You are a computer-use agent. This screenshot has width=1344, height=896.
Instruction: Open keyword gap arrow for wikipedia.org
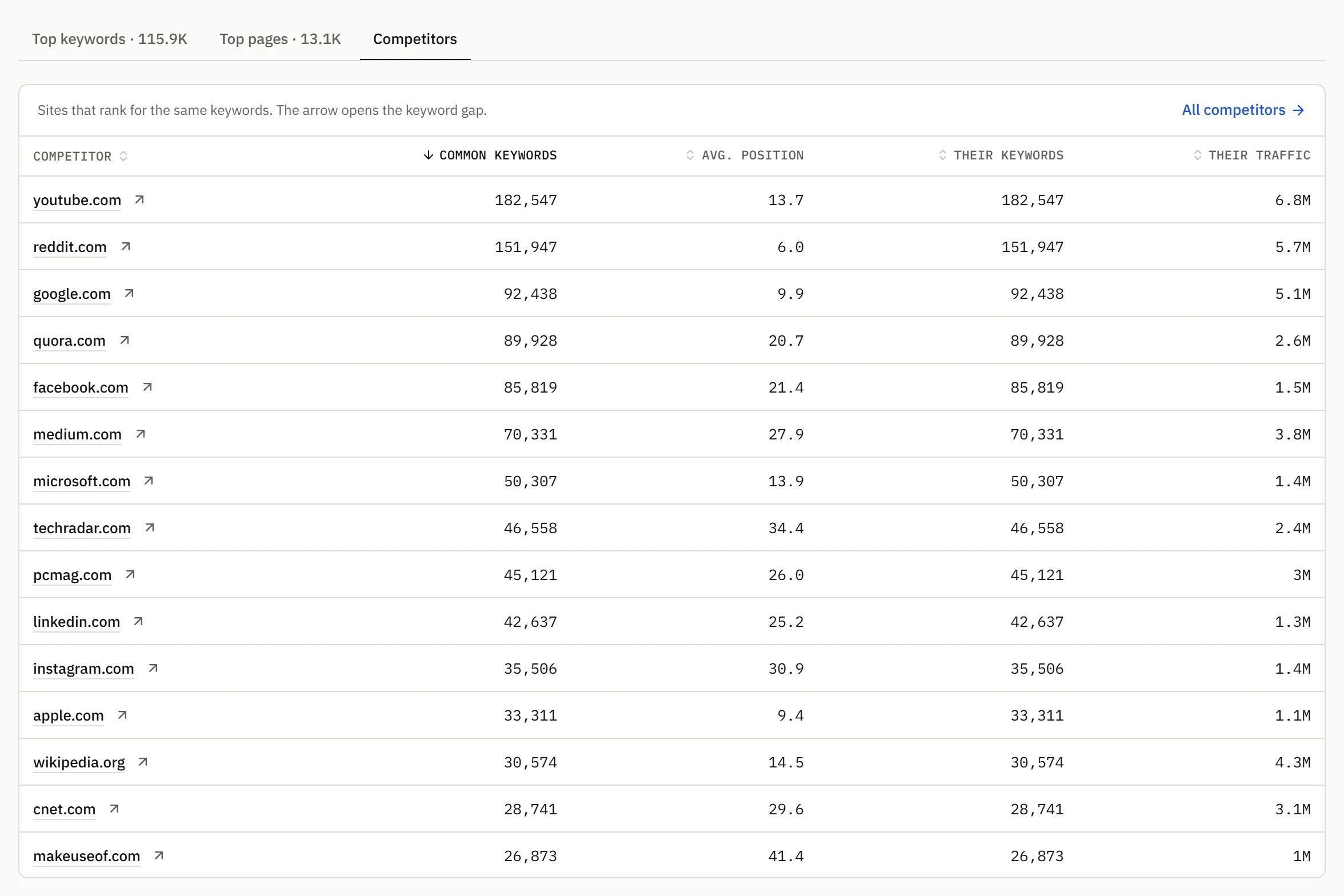tap(143, 762)
